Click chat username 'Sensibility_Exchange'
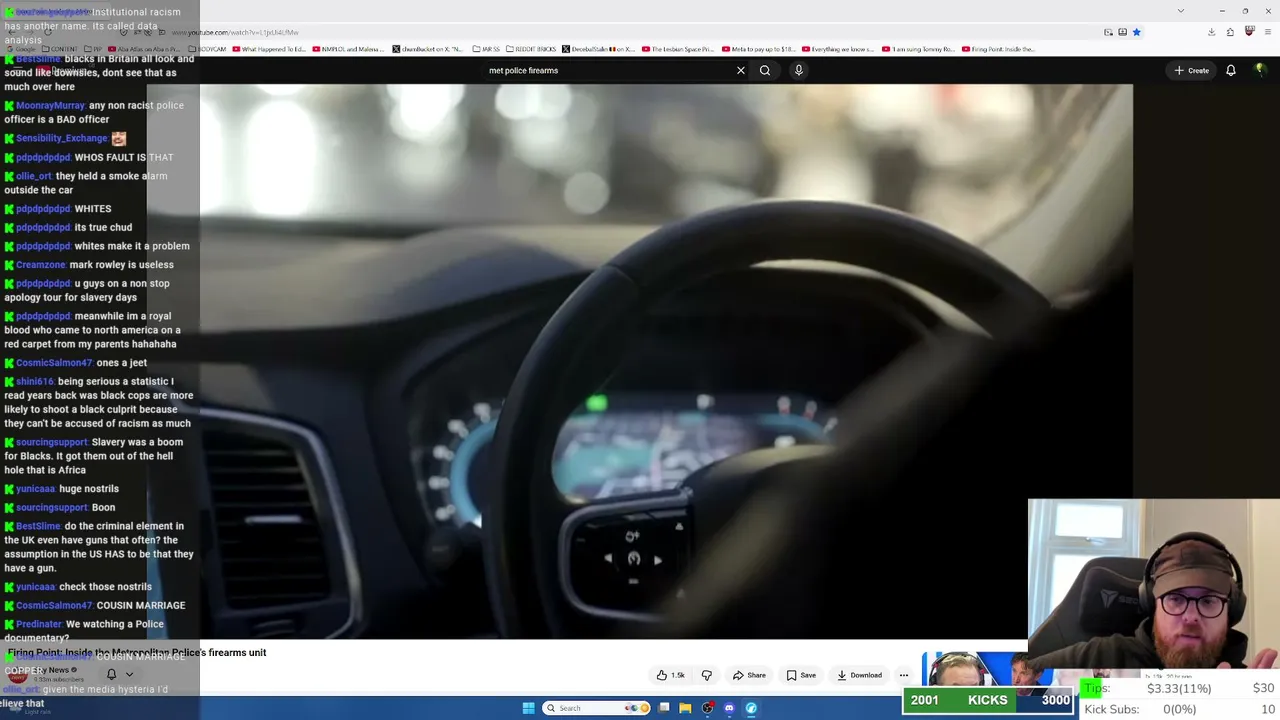The width and height of the screenshot is (1280, 720). 62,138
